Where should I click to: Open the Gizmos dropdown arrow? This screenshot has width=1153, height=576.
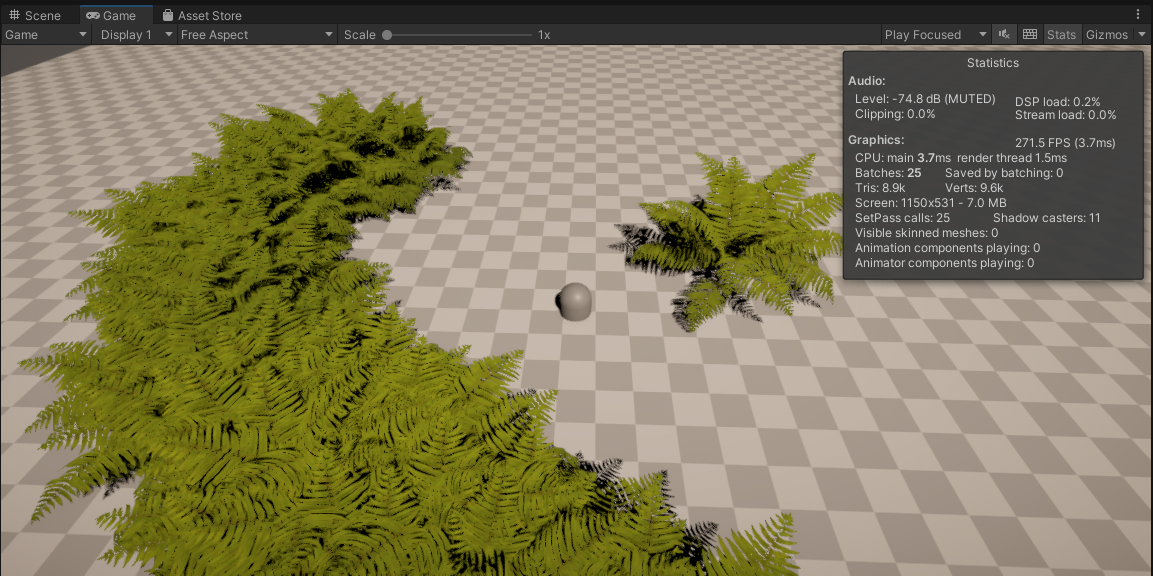[x=1141, y=35]
